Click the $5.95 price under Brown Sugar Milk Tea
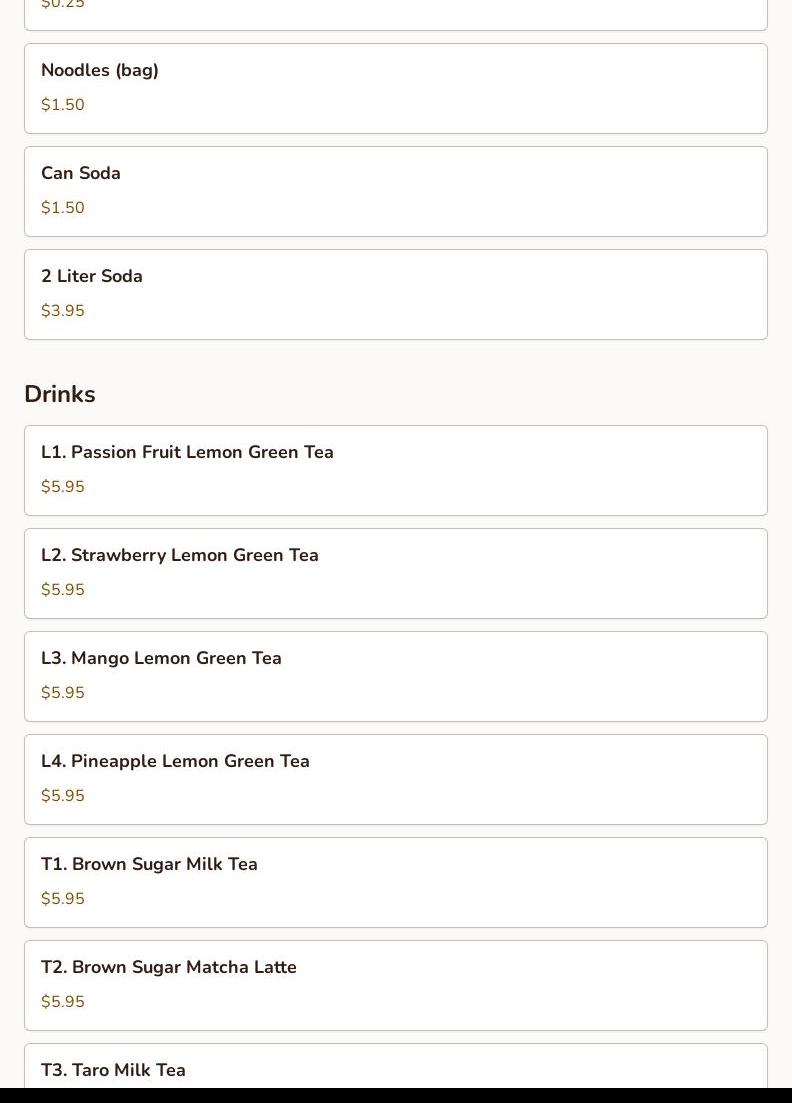The image size is (792, 1103). 63,899
